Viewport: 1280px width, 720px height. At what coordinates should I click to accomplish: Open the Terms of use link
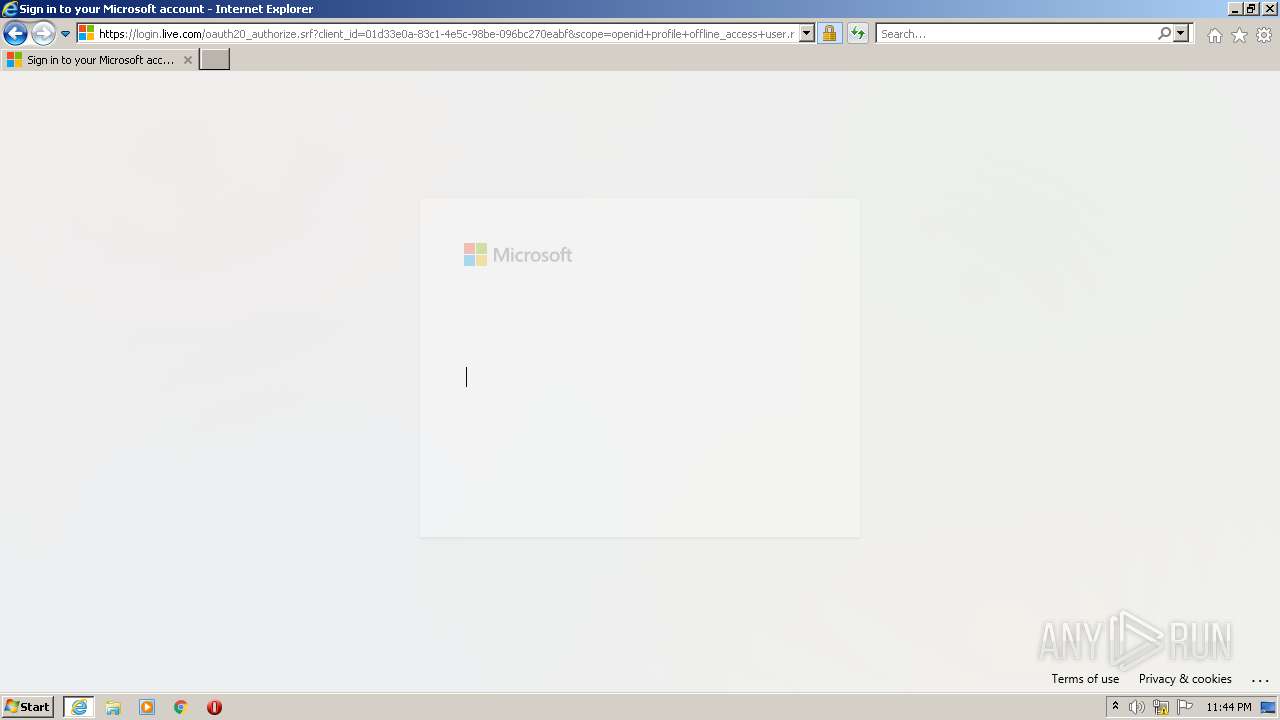(1085, 679)
